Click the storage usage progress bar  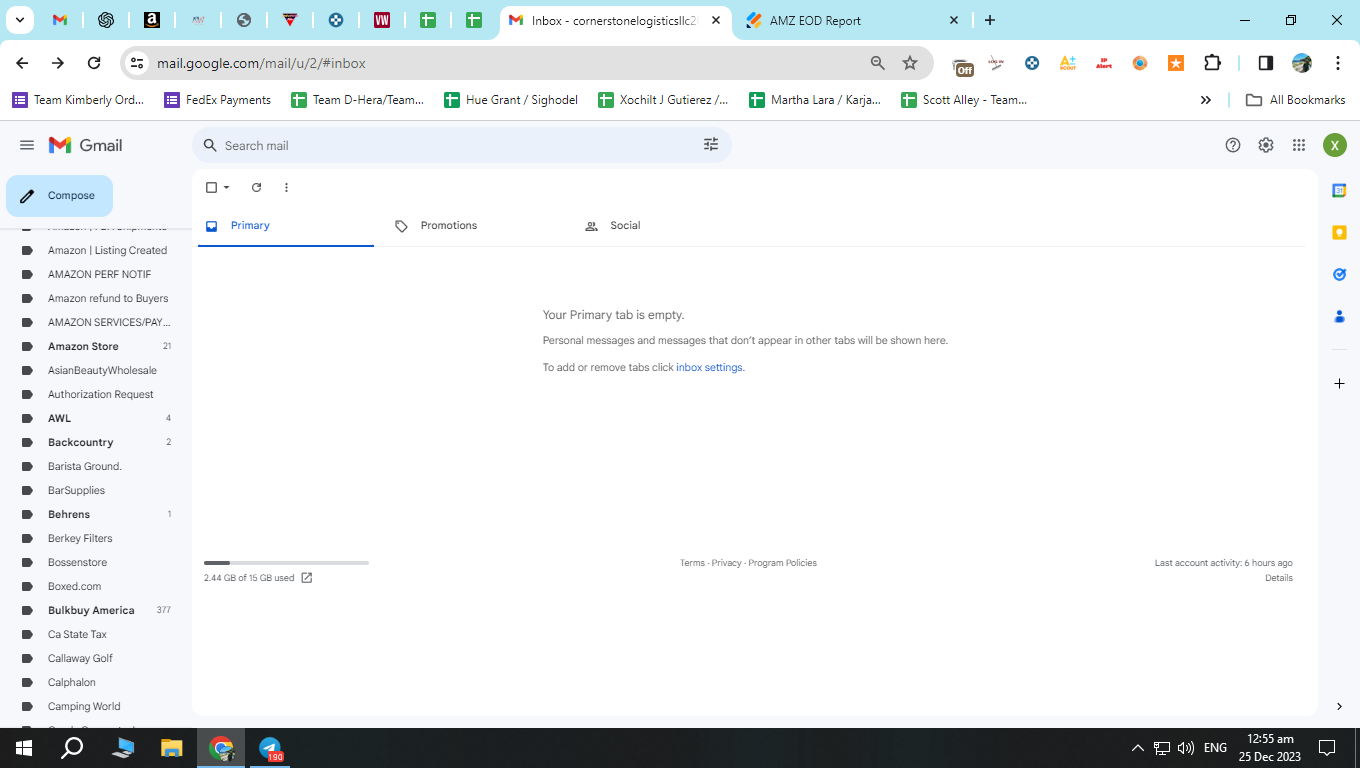click(286, 563)
